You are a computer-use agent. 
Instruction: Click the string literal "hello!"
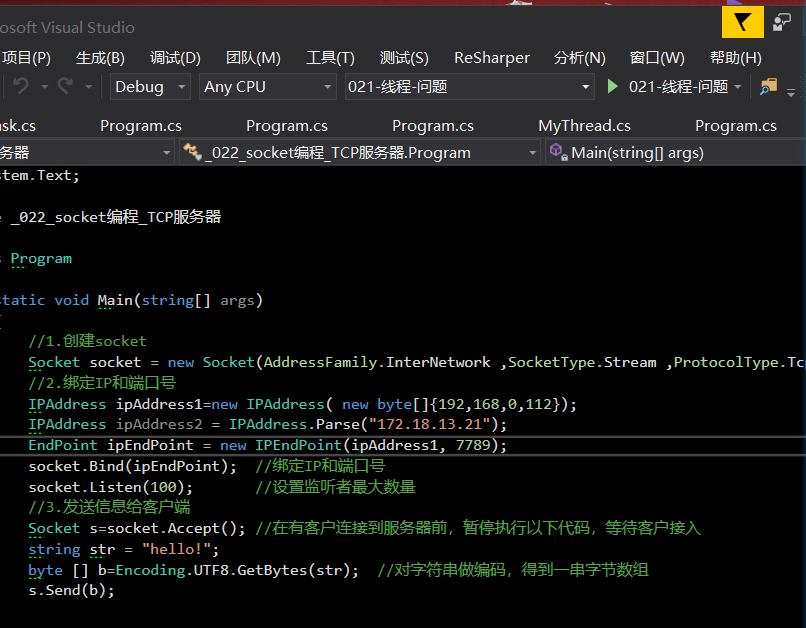pos(176,549)
